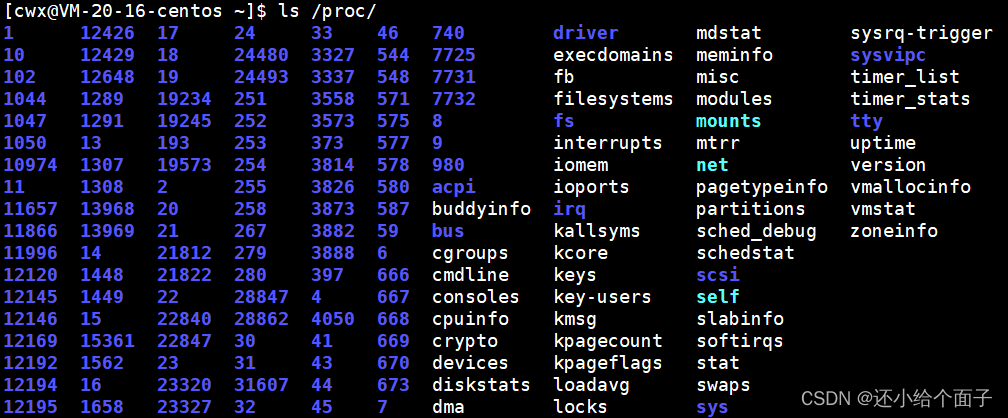This screenshot has height=418, width=1008.
Task: Select the 'irq' directory entry
Action: pyautogui.click(x=570, y=209)
